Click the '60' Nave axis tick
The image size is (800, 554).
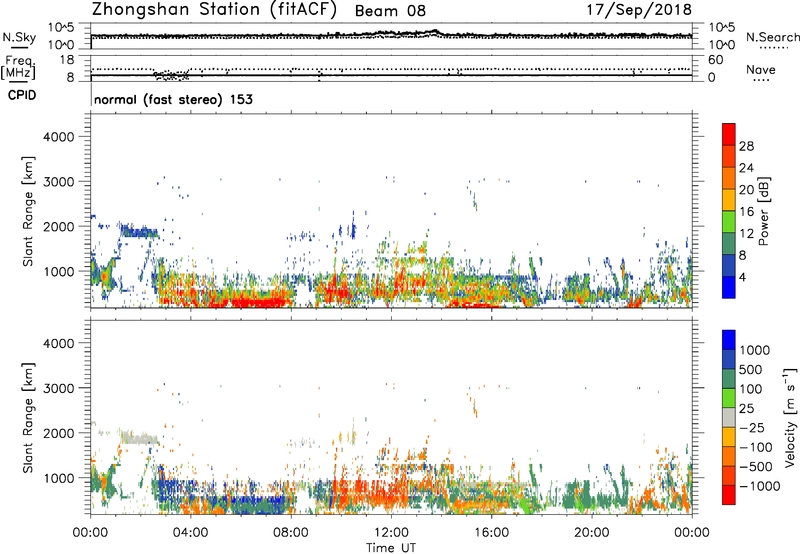click(x=715, y=60)
